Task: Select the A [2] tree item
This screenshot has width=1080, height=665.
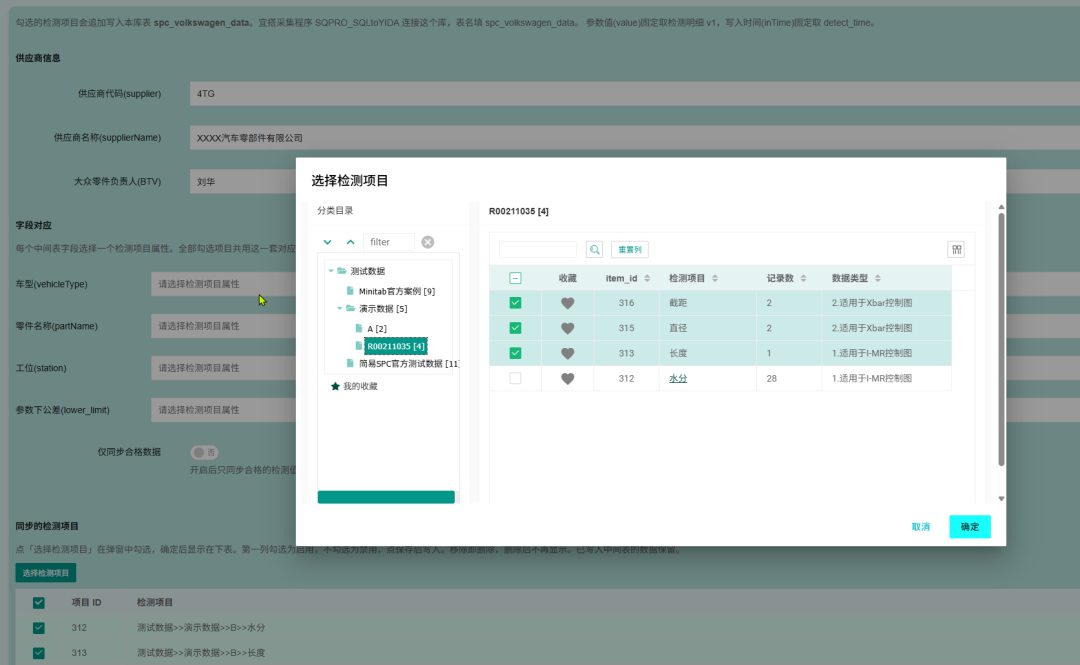Action: click(377, 329)
